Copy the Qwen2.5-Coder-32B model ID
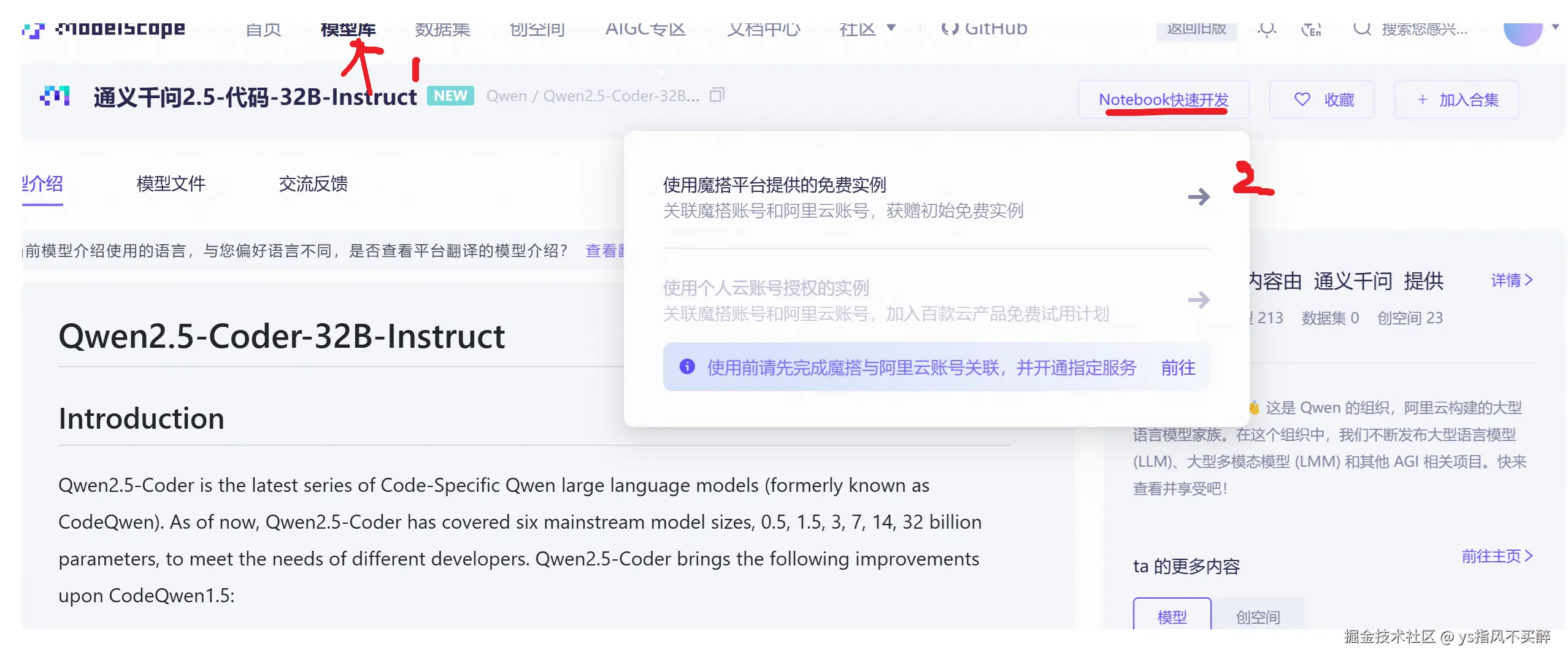The height and width of the screenshot is (663, 1568). tap(717, 95)
